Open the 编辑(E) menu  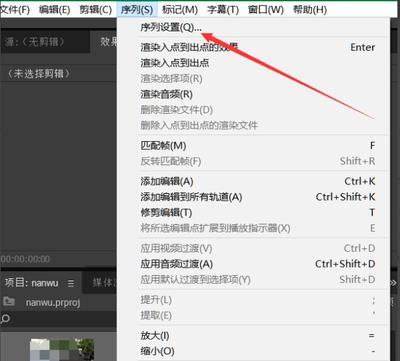(x=54, y=10)
